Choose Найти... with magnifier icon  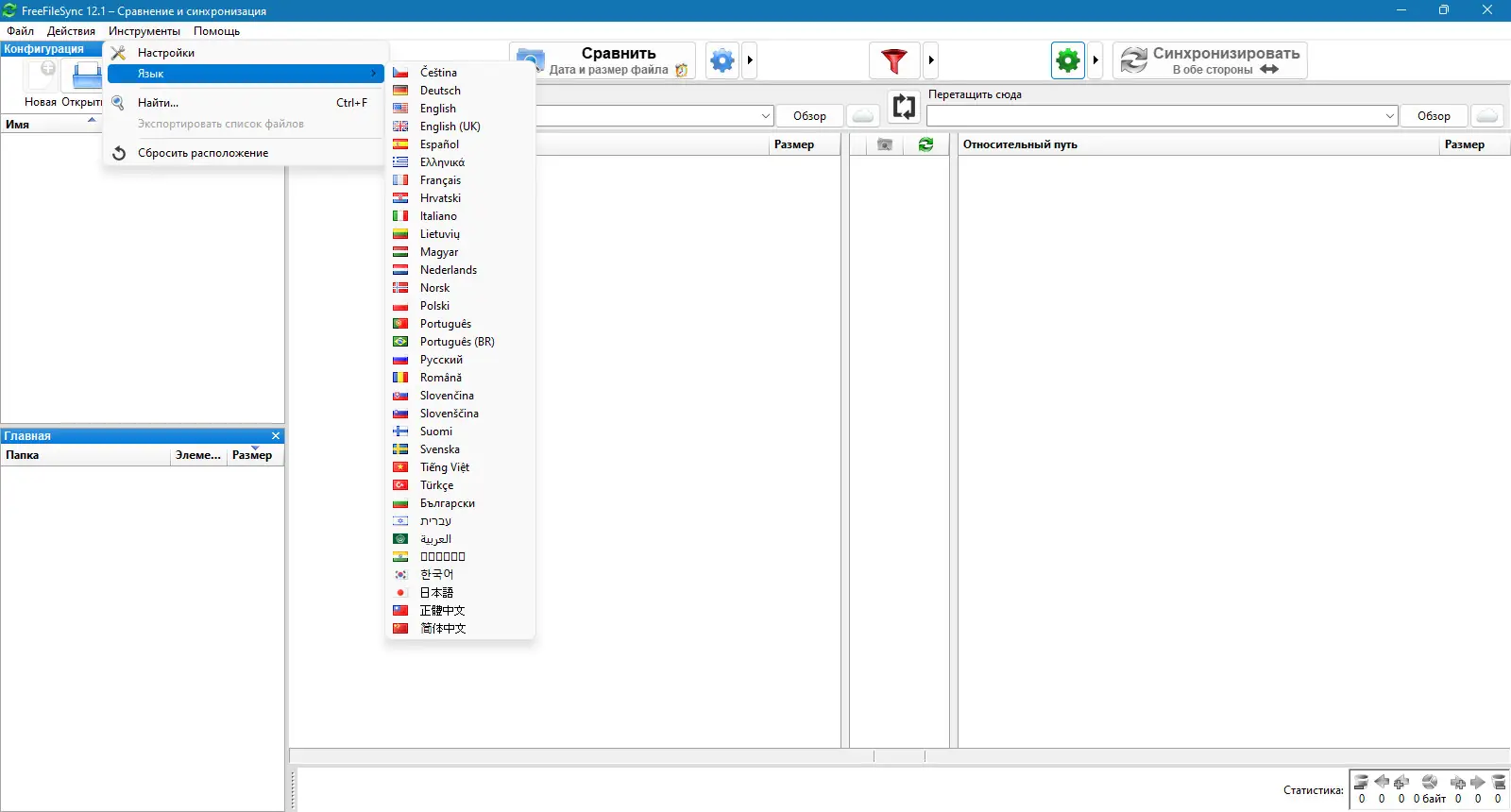246,103
